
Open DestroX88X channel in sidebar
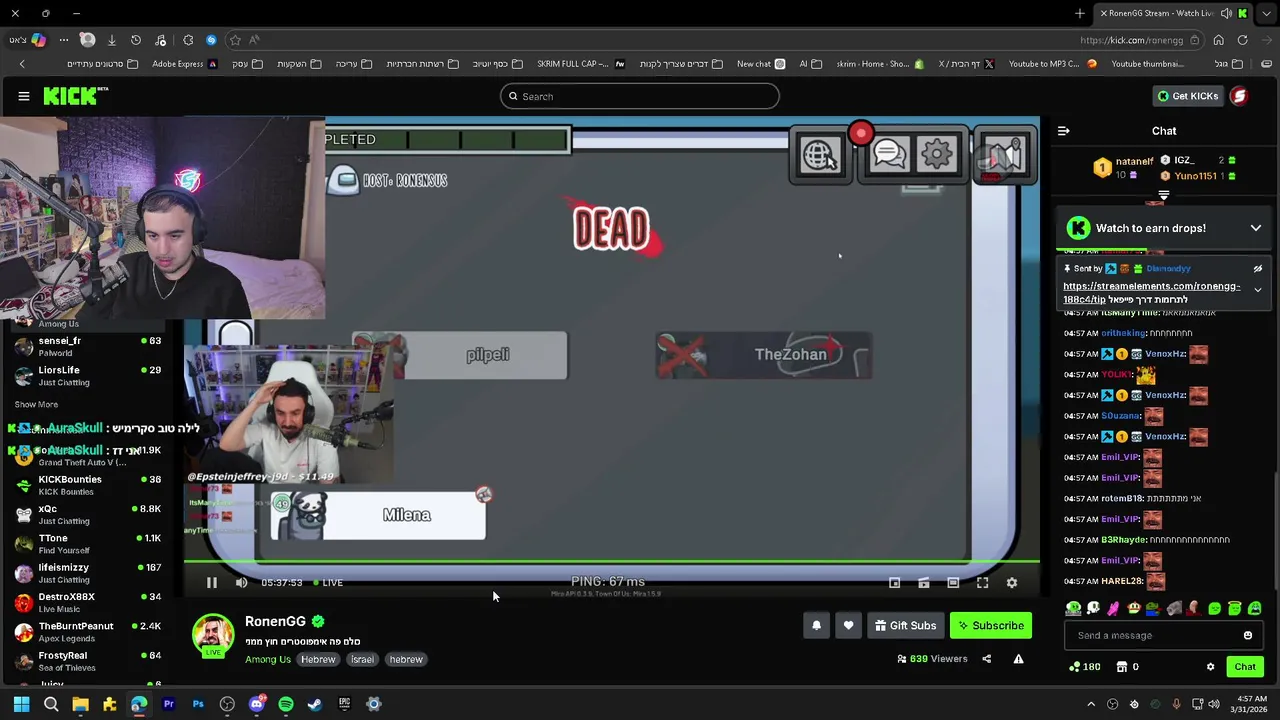[x=88, y=603]
